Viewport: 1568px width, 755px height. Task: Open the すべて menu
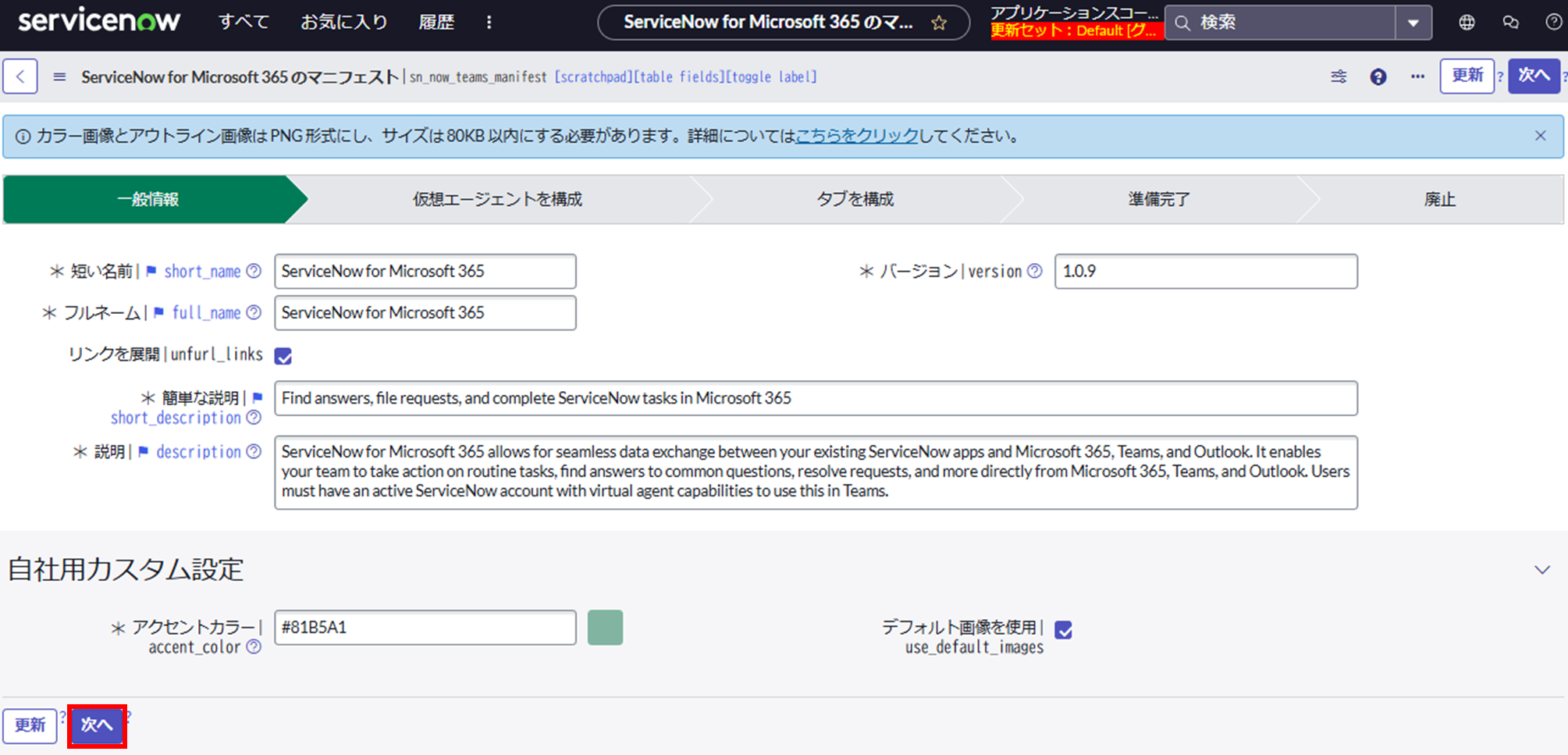pos(244,22)
